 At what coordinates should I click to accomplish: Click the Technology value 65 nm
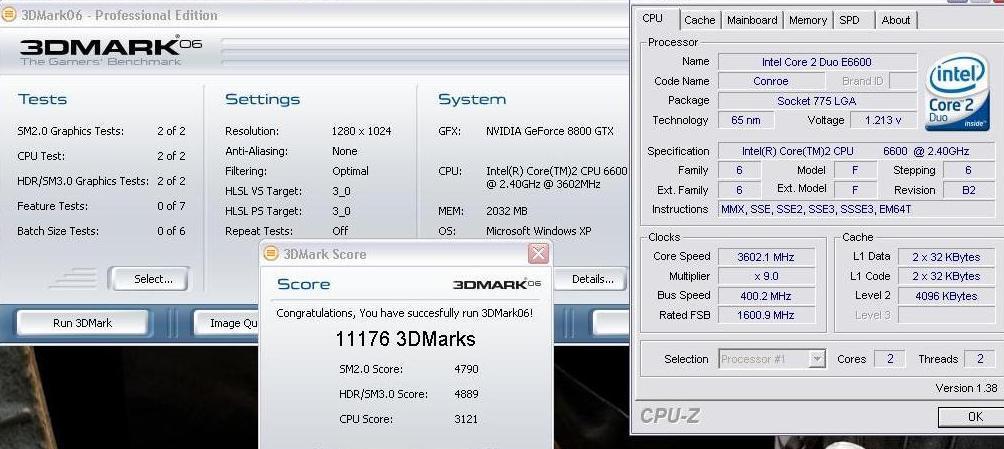(x=746, y=120)
